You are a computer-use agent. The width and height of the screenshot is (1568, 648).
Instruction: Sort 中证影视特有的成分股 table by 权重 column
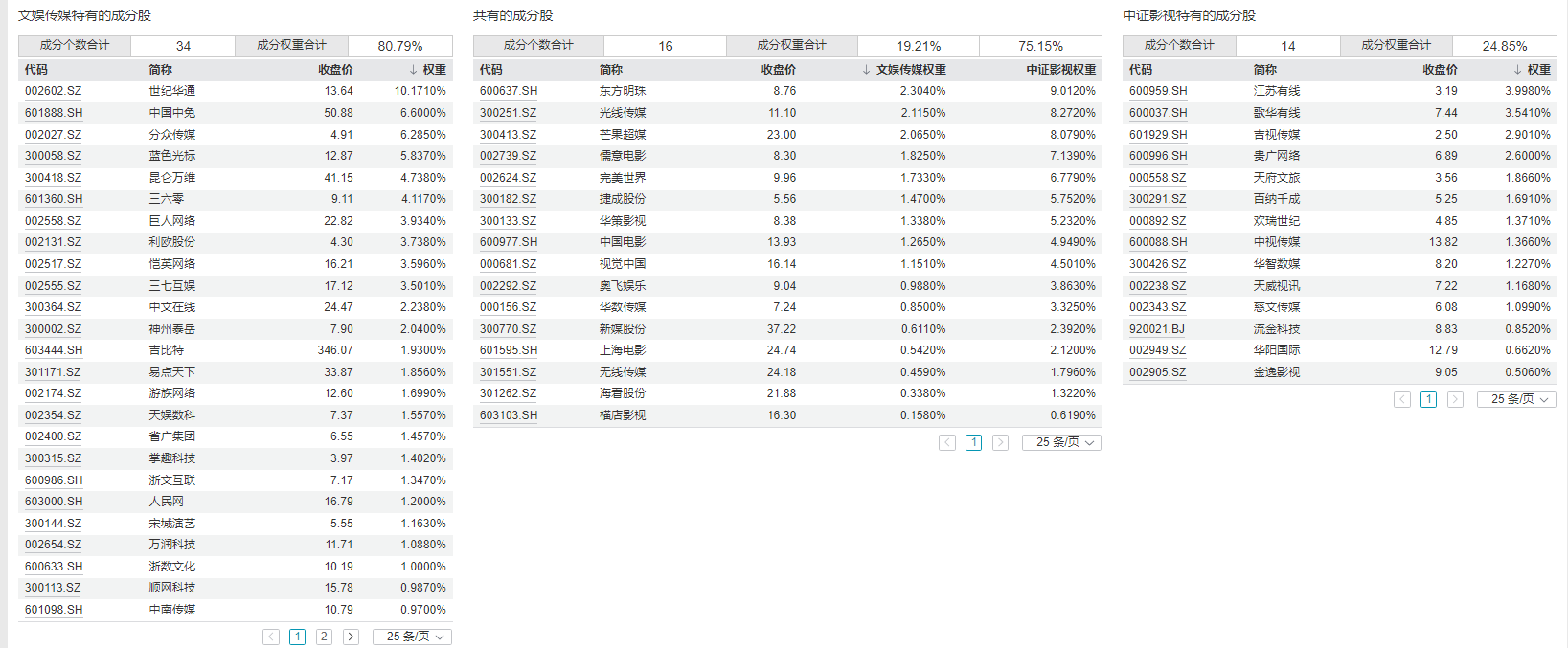tap(1533, 70)
